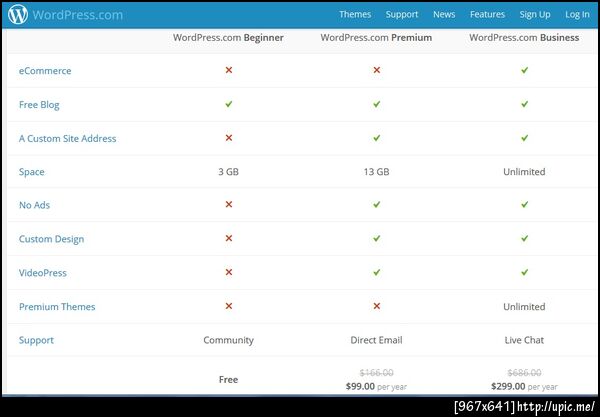Go to the Support page
Screen dimensions: 600x417
(402, 15)
